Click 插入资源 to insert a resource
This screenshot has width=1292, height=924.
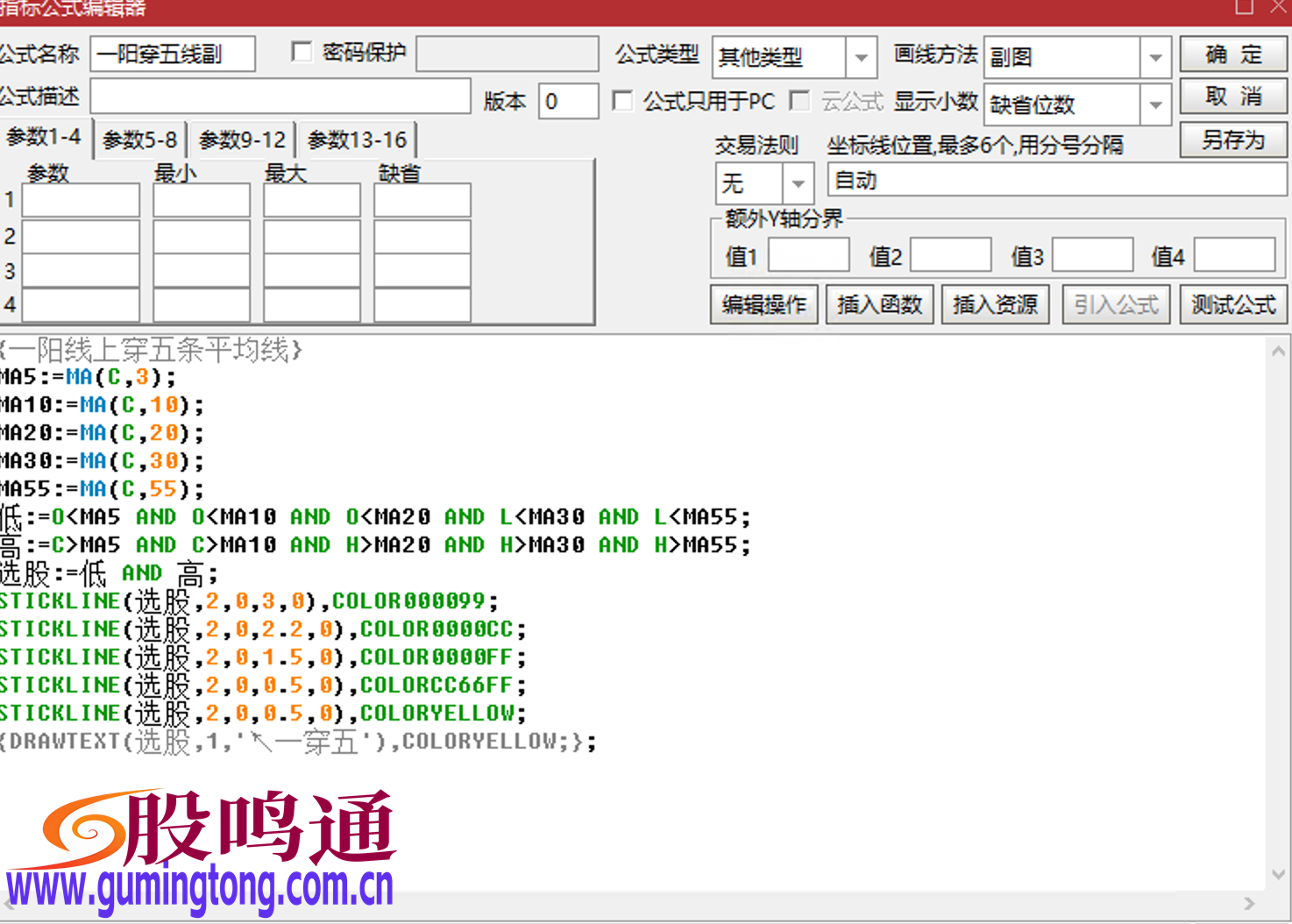tap(995, 304)
